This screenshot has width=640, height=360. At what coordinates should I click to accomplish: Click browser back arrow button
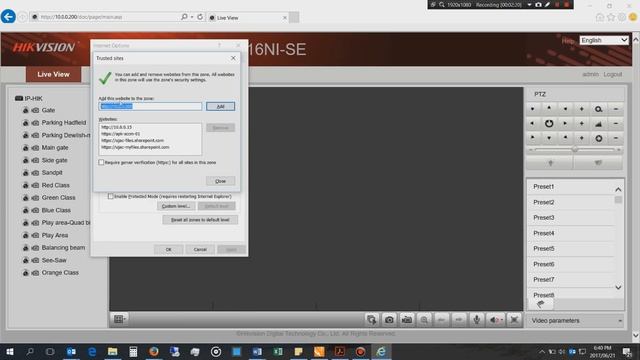click(x=8, y=17)
